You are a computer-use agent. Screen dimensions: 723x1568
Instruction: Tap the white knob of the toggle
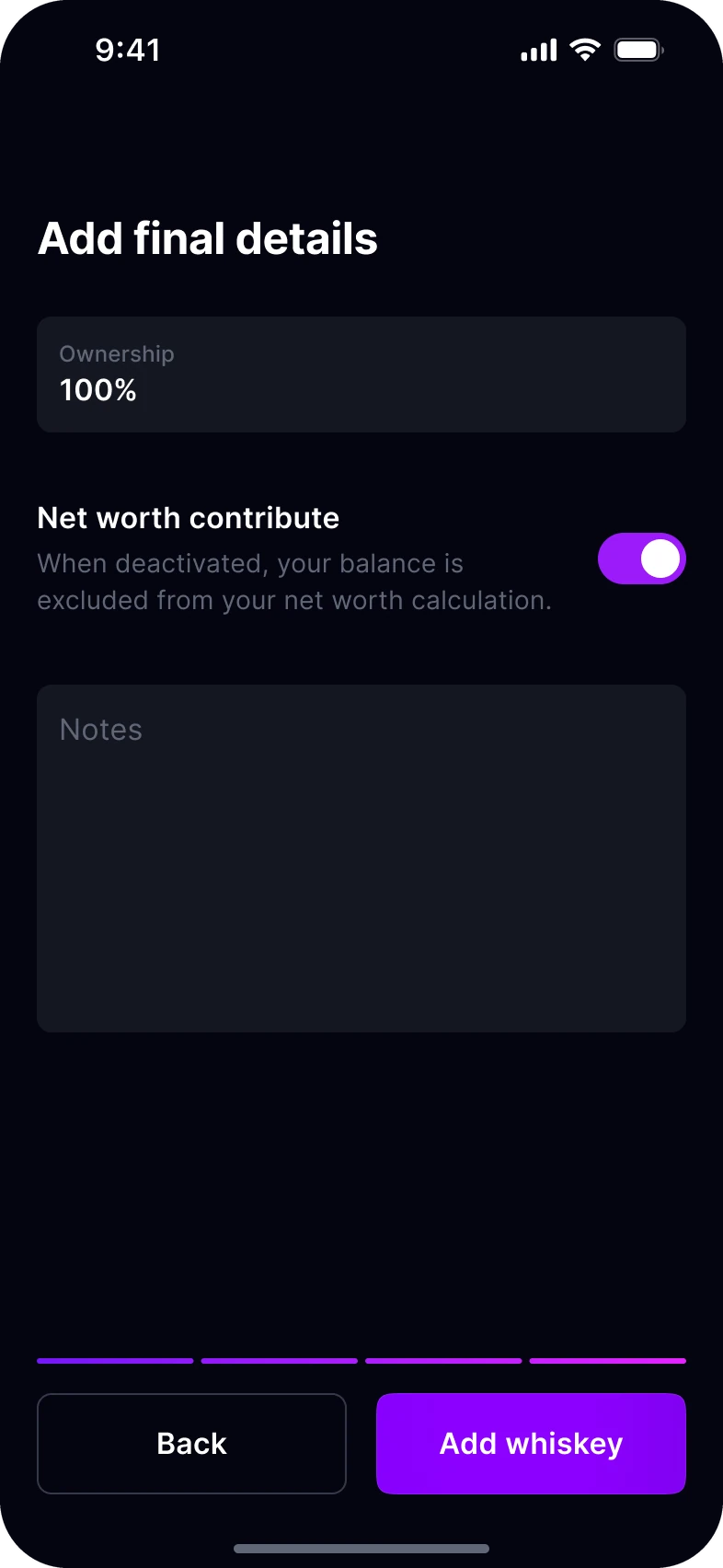660,559
